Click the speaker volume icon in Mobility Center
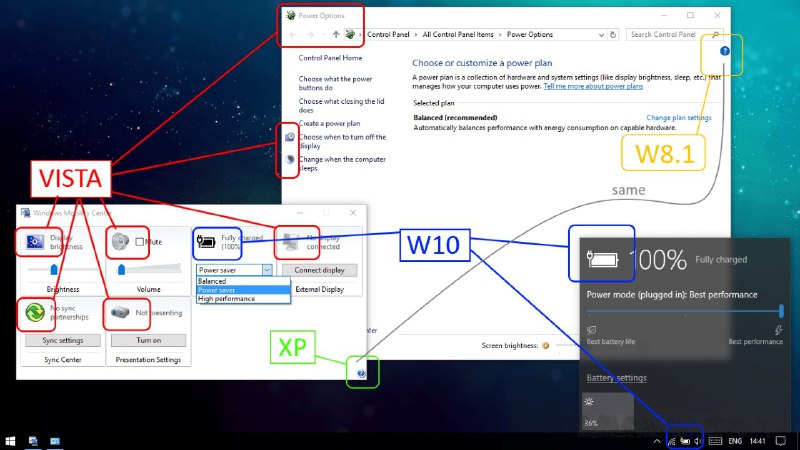Screen dimensions: 800x450 pos(121,241)
